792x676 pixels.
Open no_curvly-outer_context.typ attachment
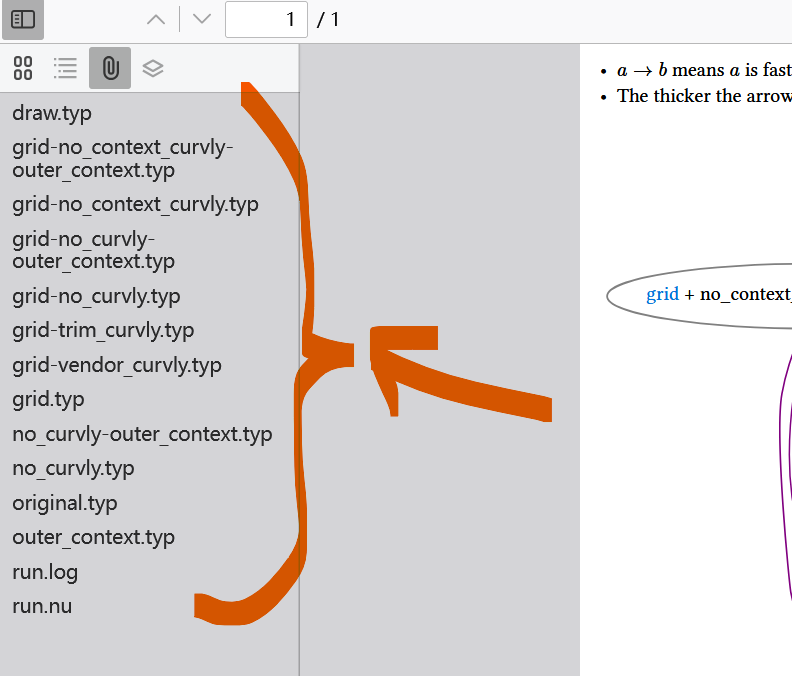[142, 434]
